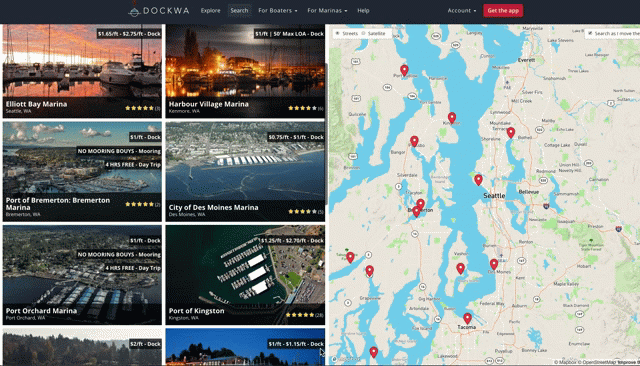This screenshot has width=640, height=366.
Task: Open the For Marinas dropdown menu
Action: point(327,11)
